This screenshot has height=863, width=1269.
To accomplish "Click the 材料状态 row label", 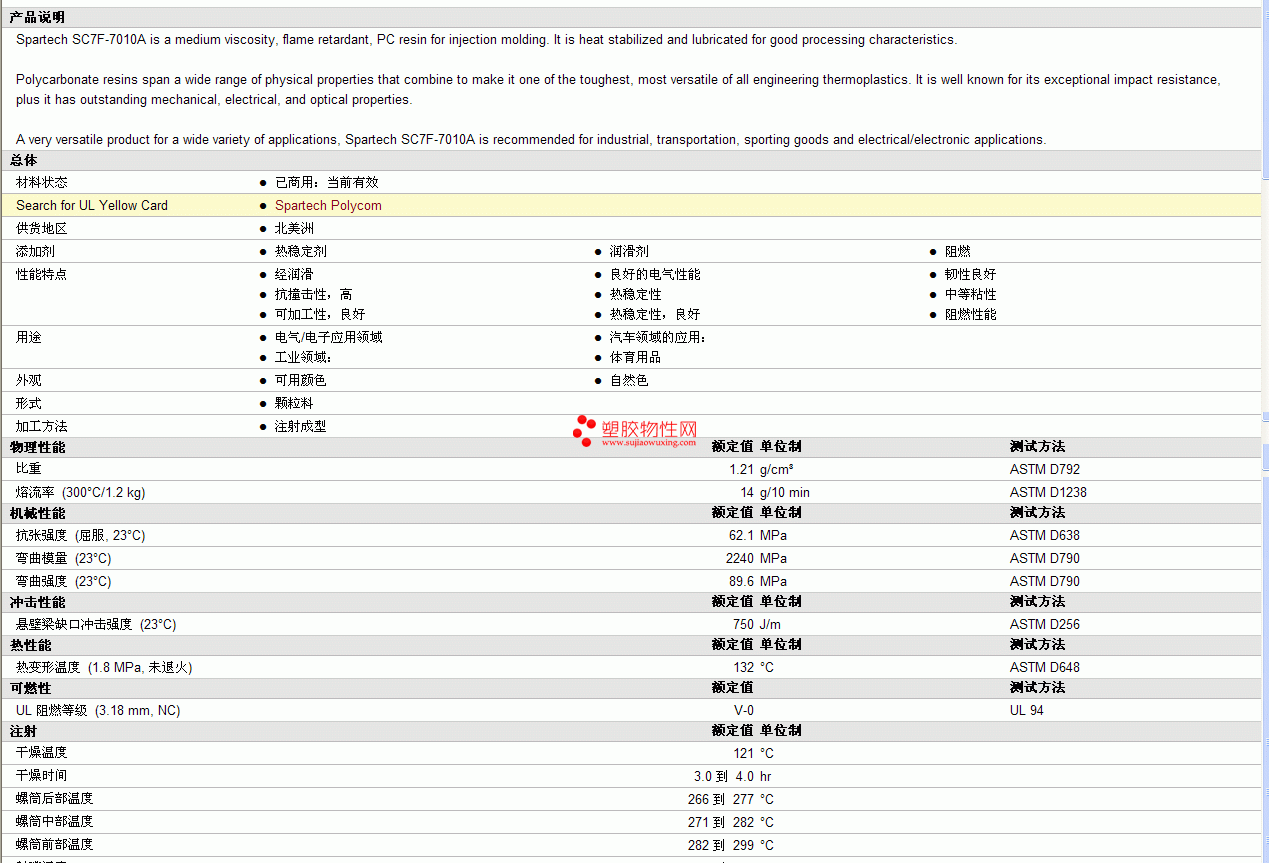I will 42,182.
